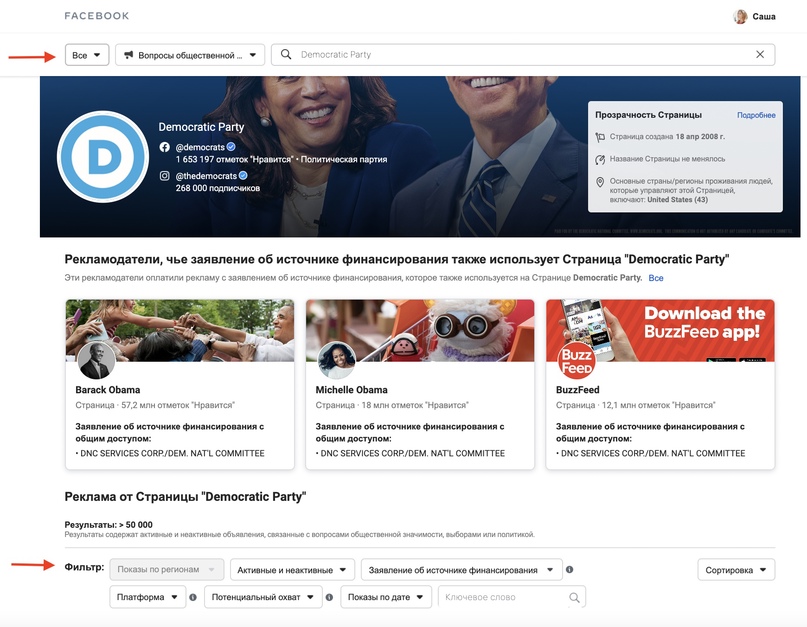
Task: Click Barack Obama's profile picture
Action: click(96, 360)
